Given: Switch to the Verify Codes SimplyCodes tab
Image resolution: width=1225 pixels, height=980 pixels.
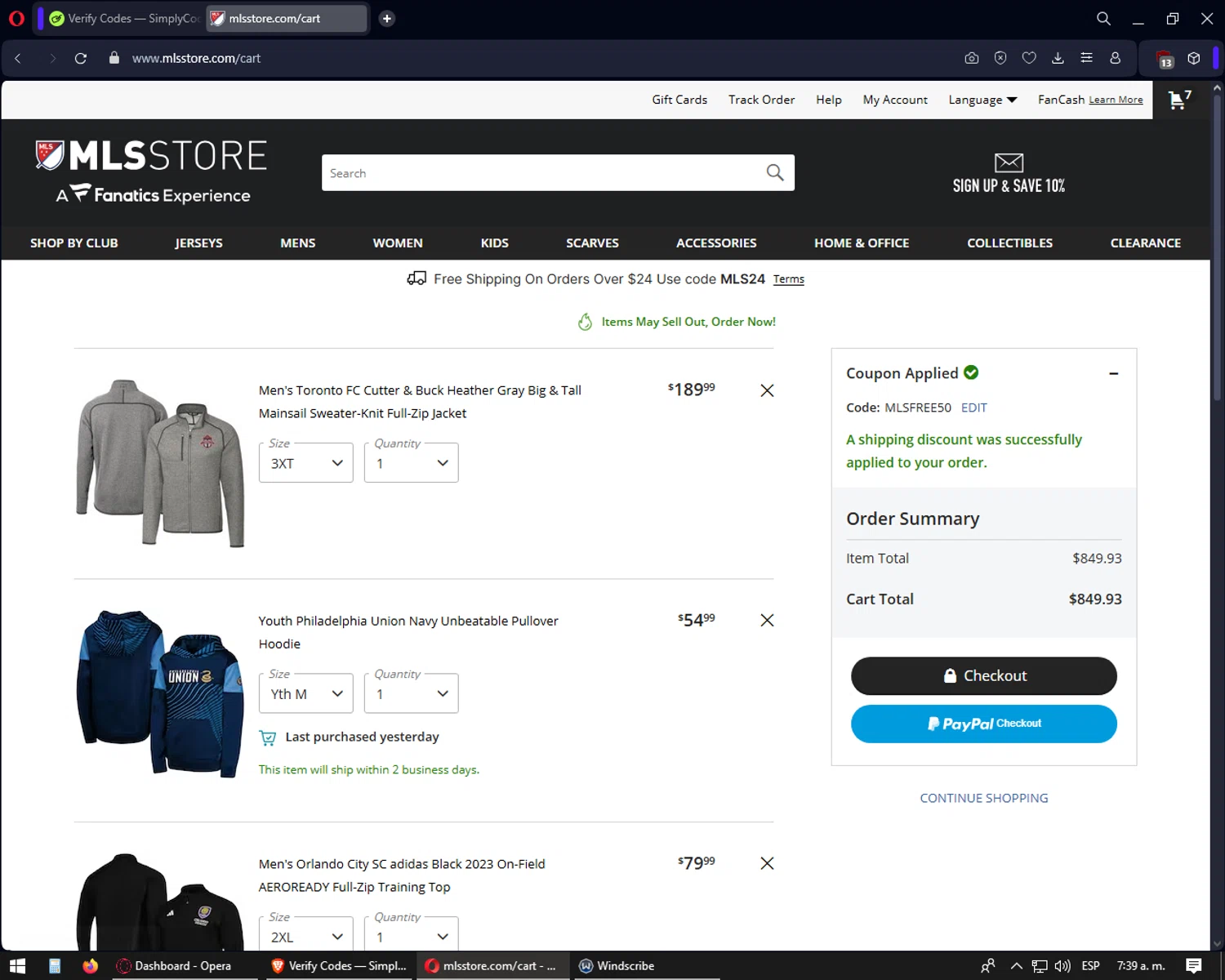Looking at the screenshot, I should coord(122,18).
